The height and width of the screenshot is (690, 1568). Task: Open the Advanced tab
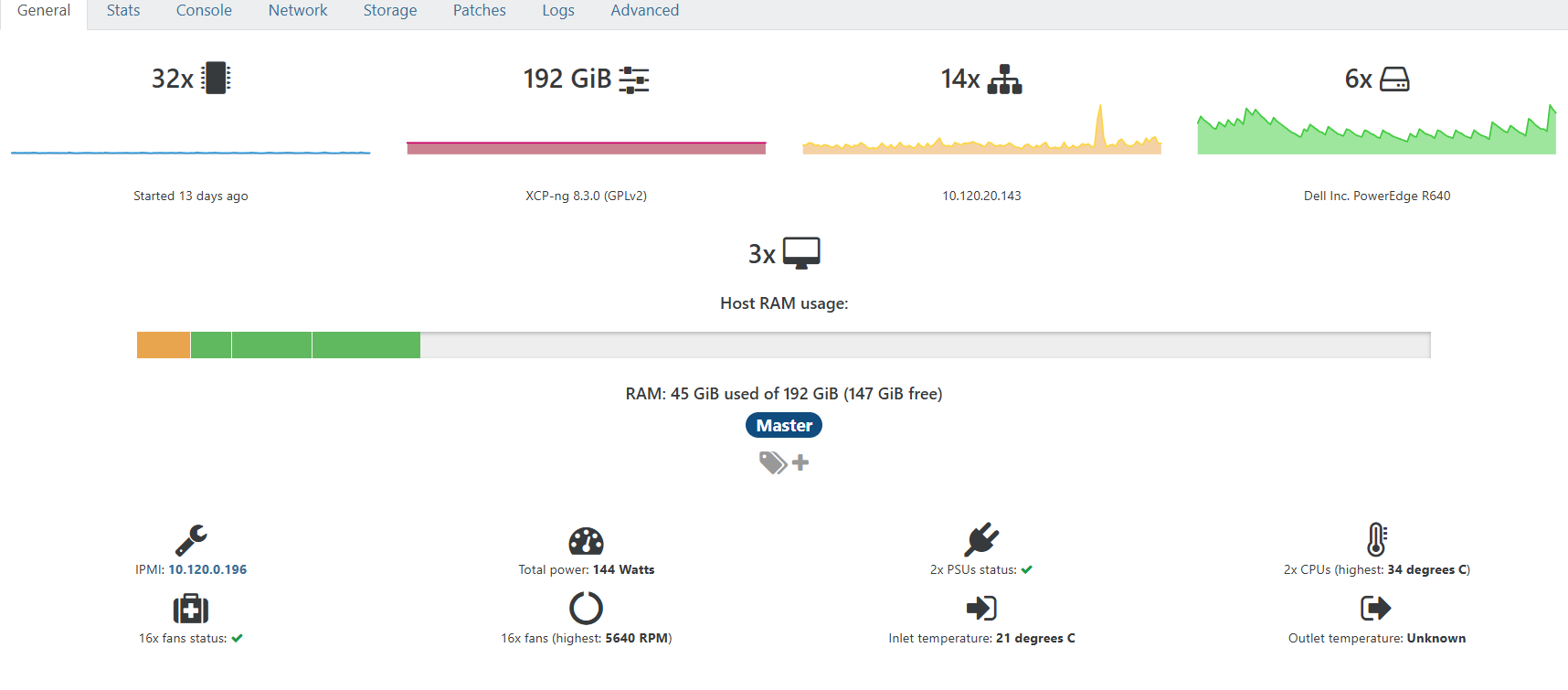644,11
